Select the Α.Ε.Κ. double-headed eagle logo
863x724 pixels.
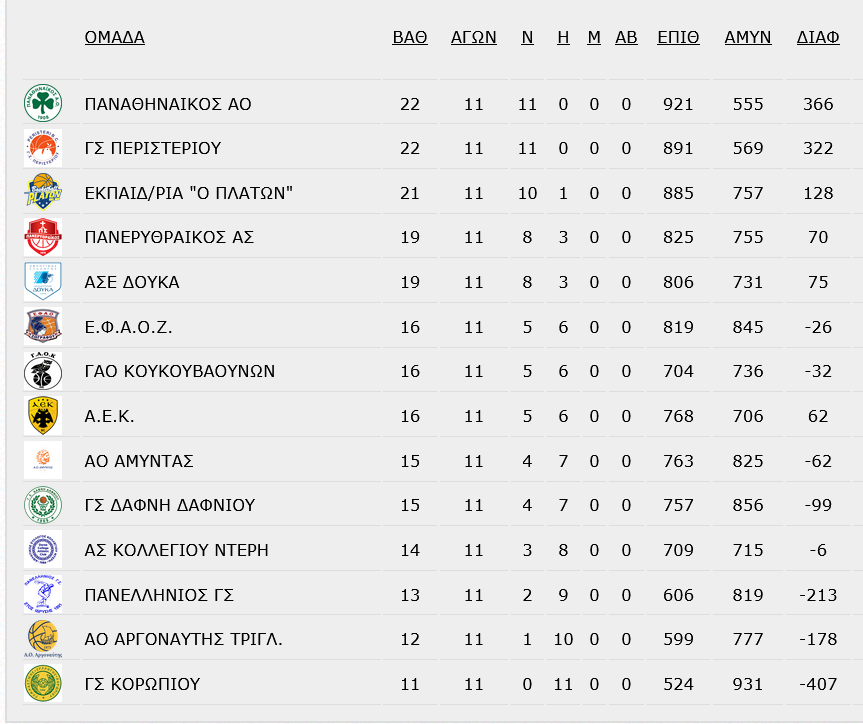point(43,416)
